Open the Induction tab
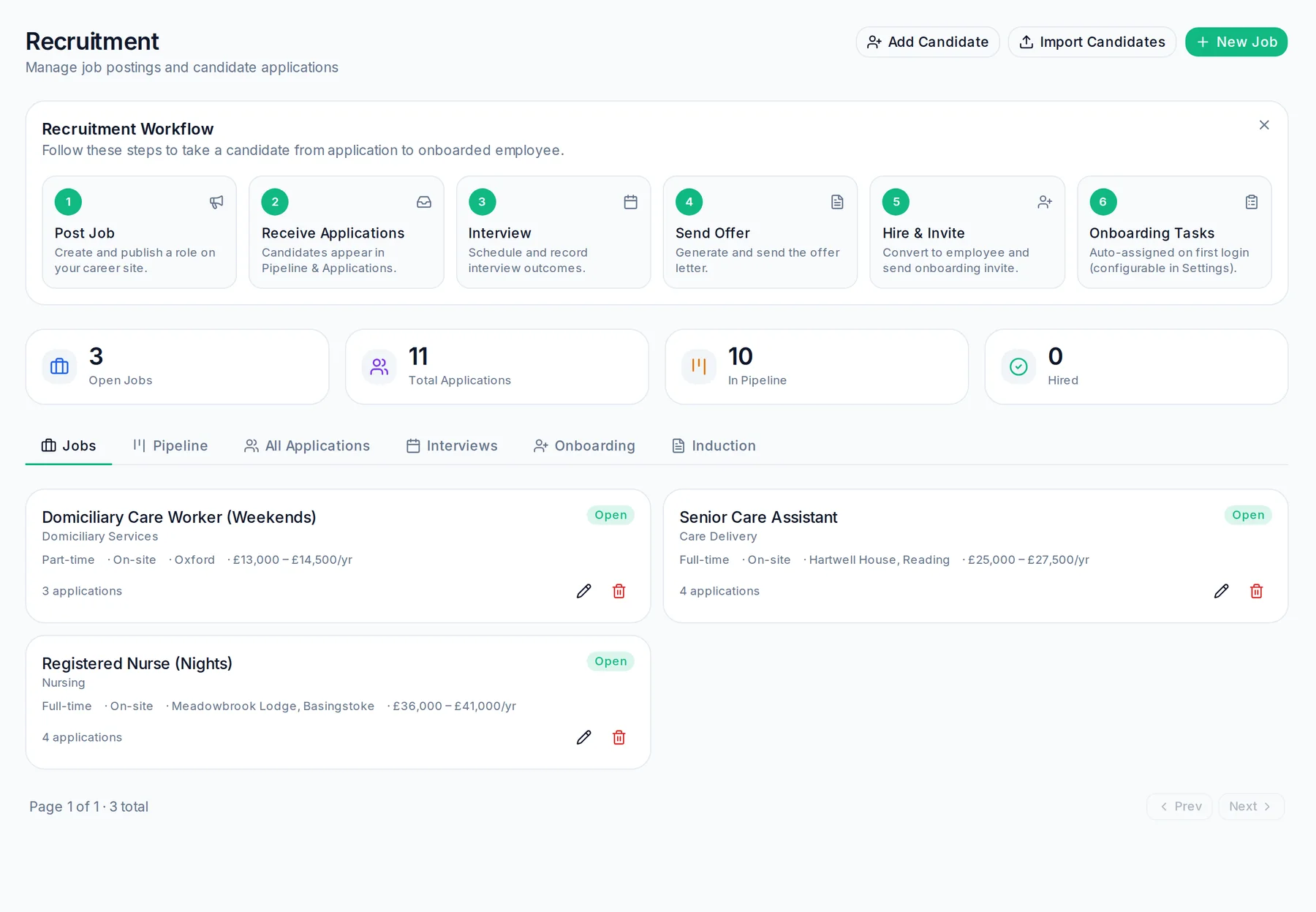Screen dimensions: 1316x912 click(x=714, y=445)
